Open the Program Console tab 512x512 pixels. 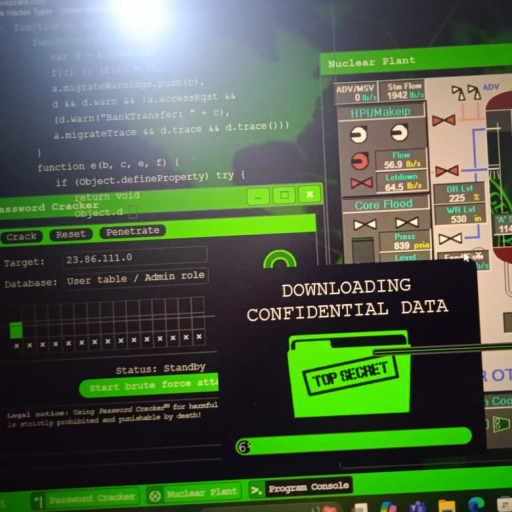click(300, 488)
